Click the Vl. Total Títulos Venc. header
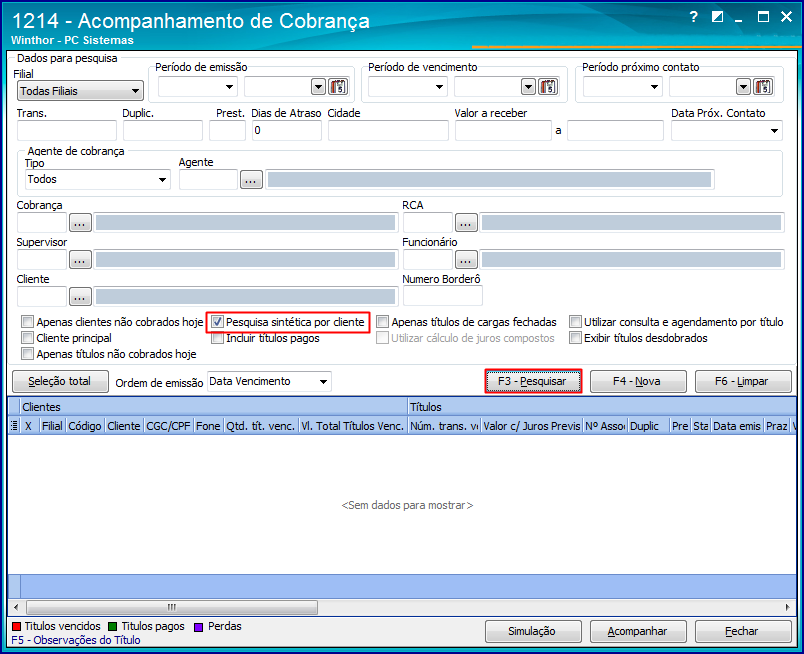804x654 pixels. [x=352, y=426]
